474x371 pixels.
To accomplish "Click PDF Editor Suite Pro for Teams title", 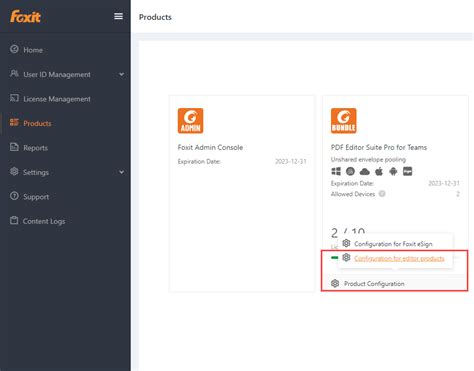I will tap(379, 147).
